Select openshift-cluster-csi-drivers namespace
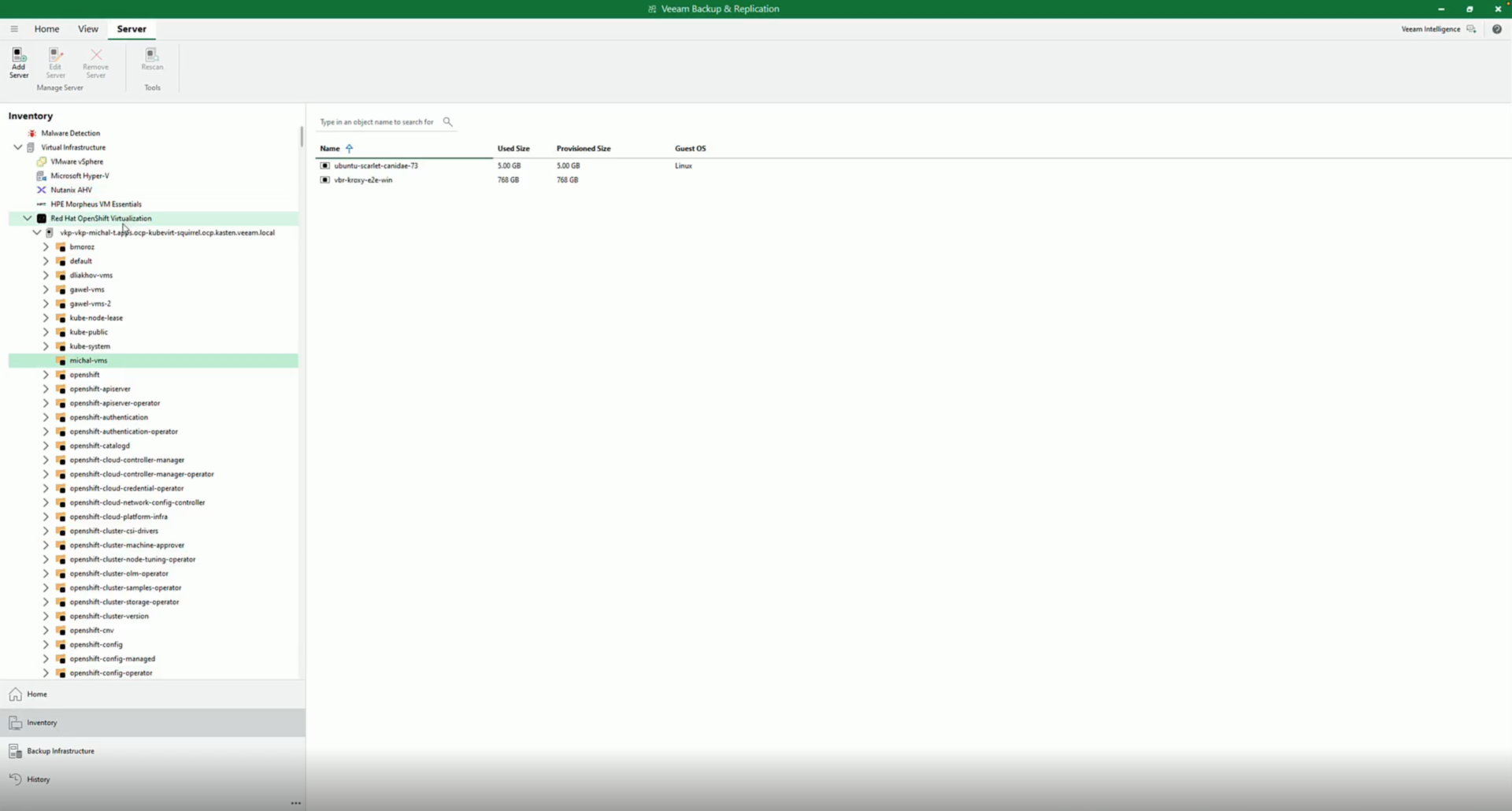 pyautogui.click(x=113, y=531)
